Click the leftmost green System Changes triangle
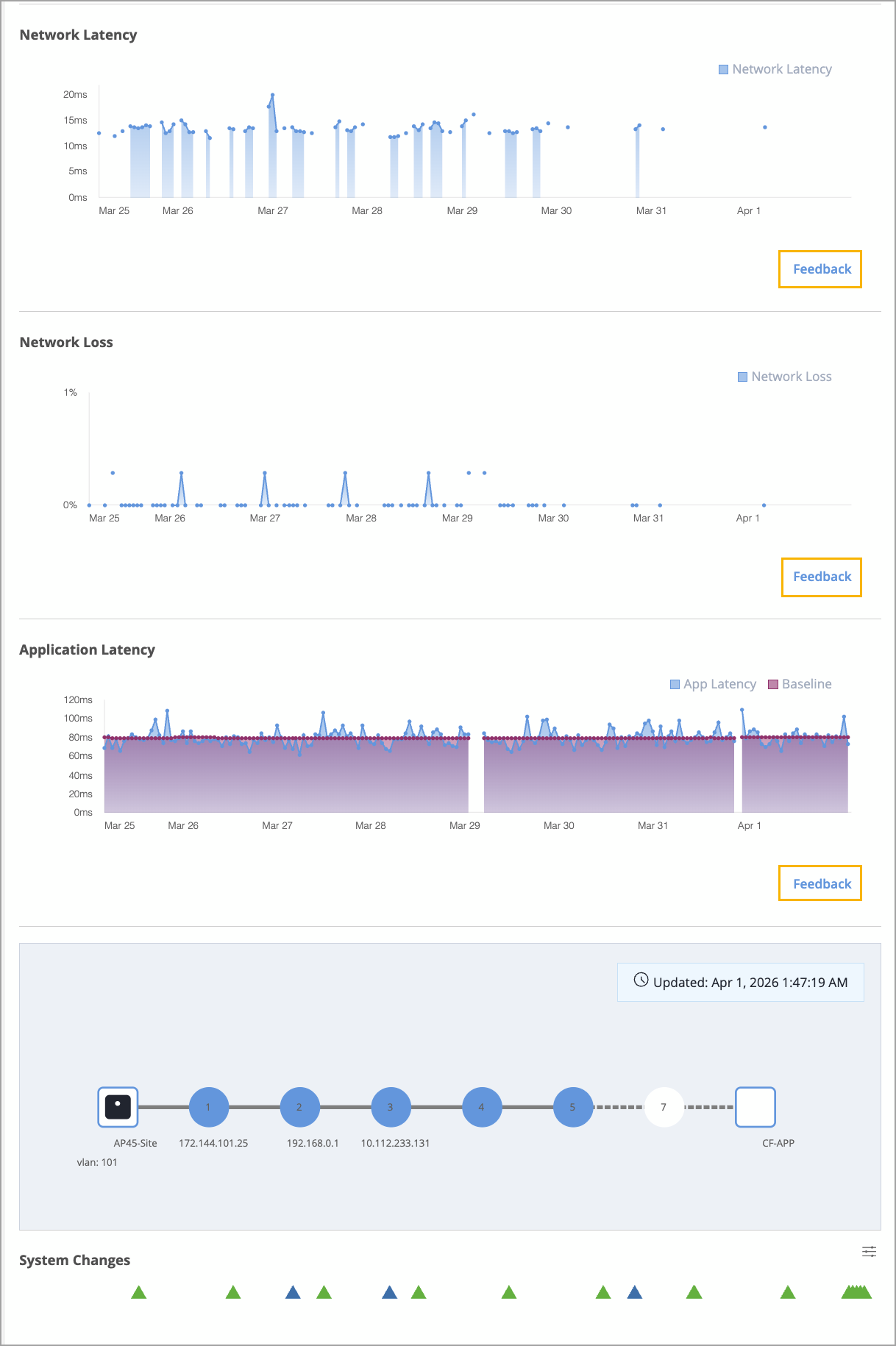 pyautogui.click(x=138, y=1292)
